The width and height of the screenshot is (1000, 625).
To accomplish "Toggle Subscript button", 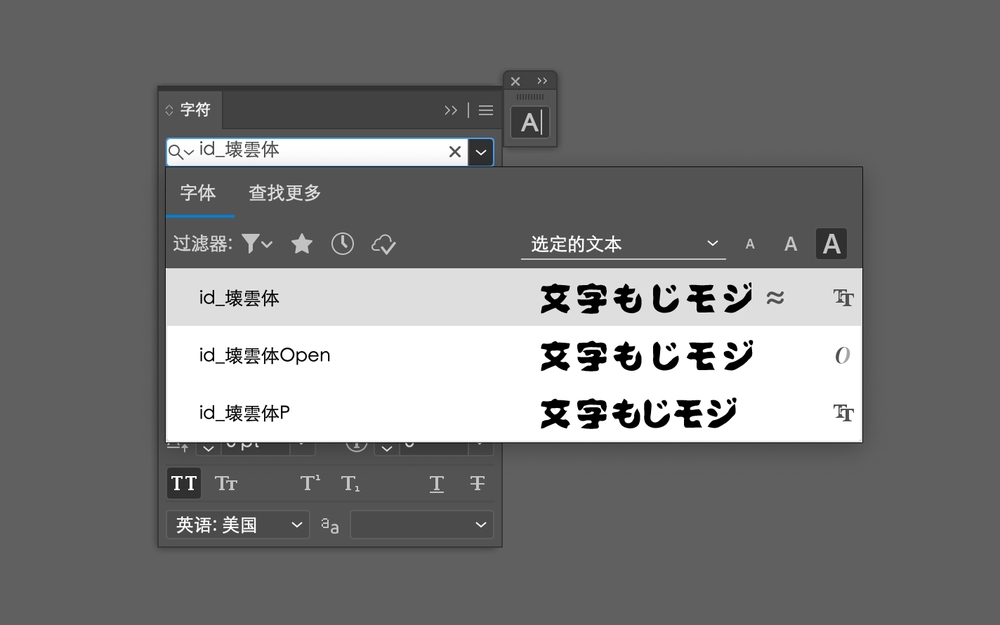I will coord(350,483).
